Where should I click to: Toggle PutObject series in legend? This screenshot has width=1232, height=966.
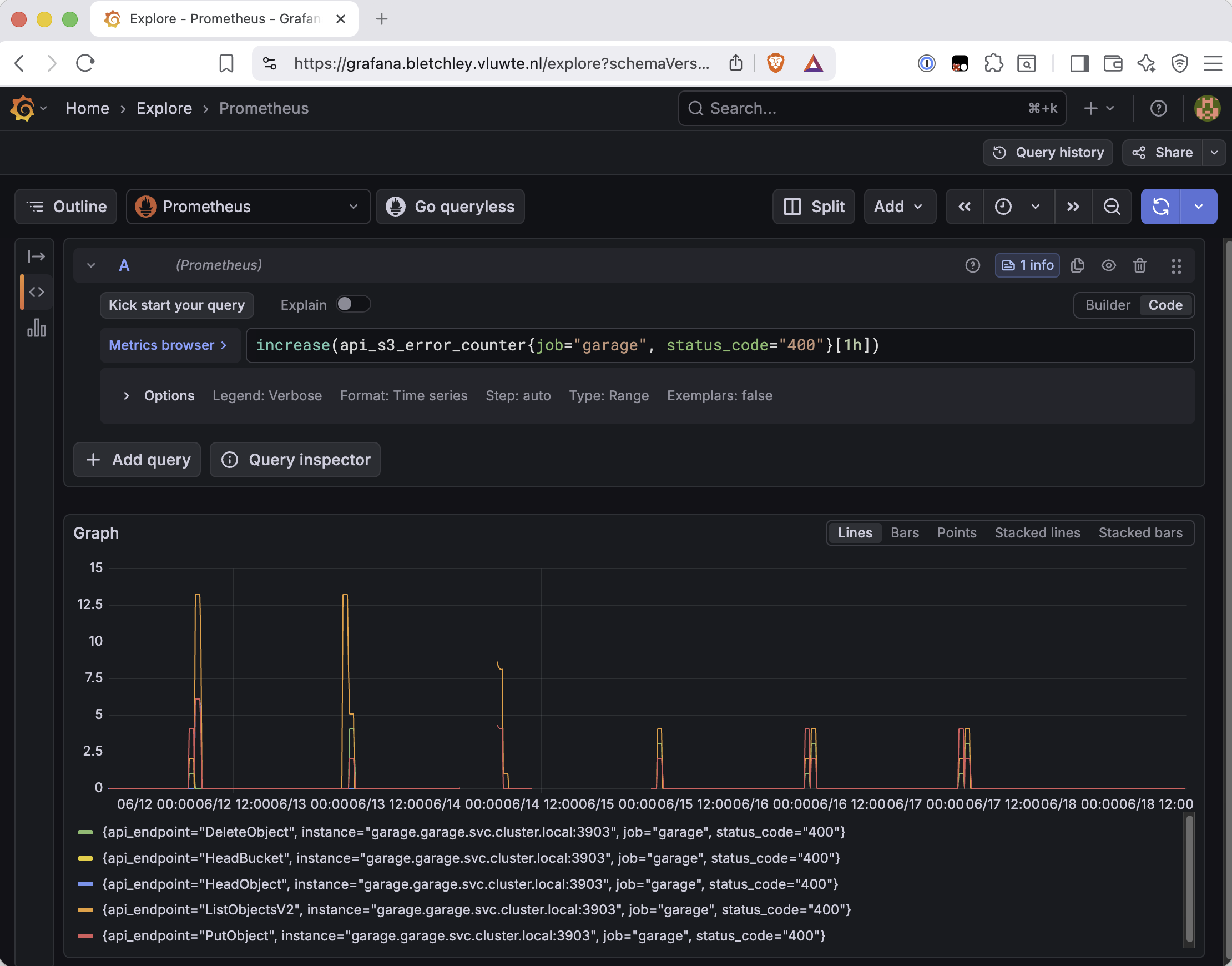(463, 935)
